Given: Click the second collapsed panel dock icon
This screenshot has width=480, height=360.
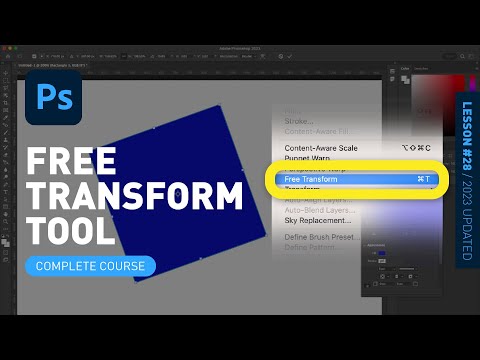Looking at the screenshot, I should [x=392, y=79].
